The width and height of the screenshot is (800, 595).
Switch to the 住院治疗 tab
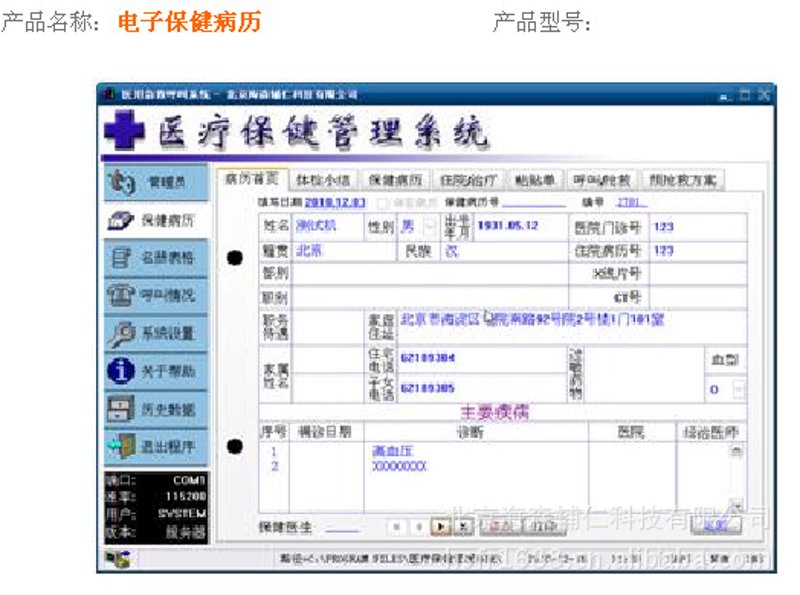coord(469,180)
